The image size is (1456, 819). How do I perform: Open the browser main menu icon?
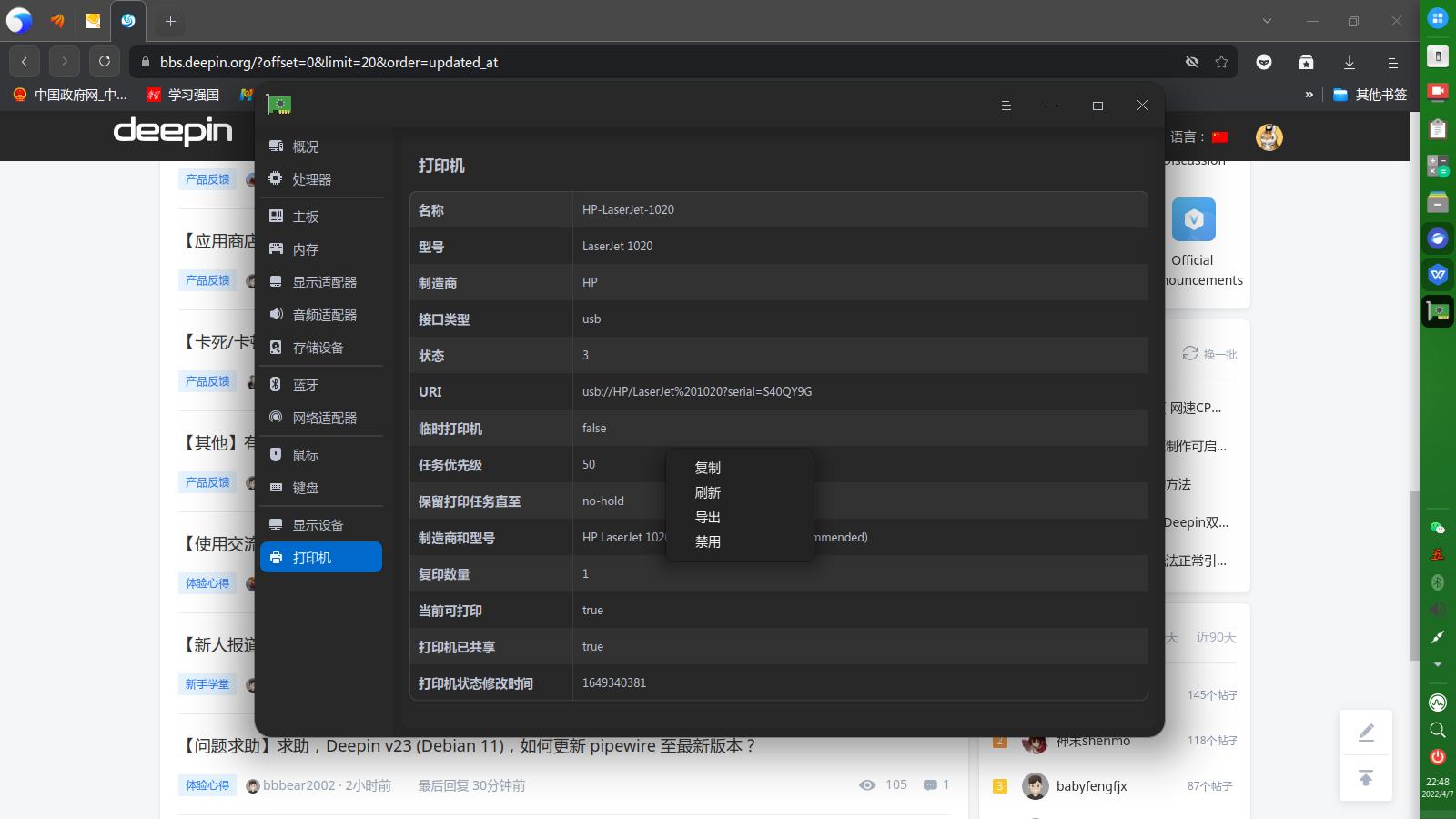tap(1392, 62)
